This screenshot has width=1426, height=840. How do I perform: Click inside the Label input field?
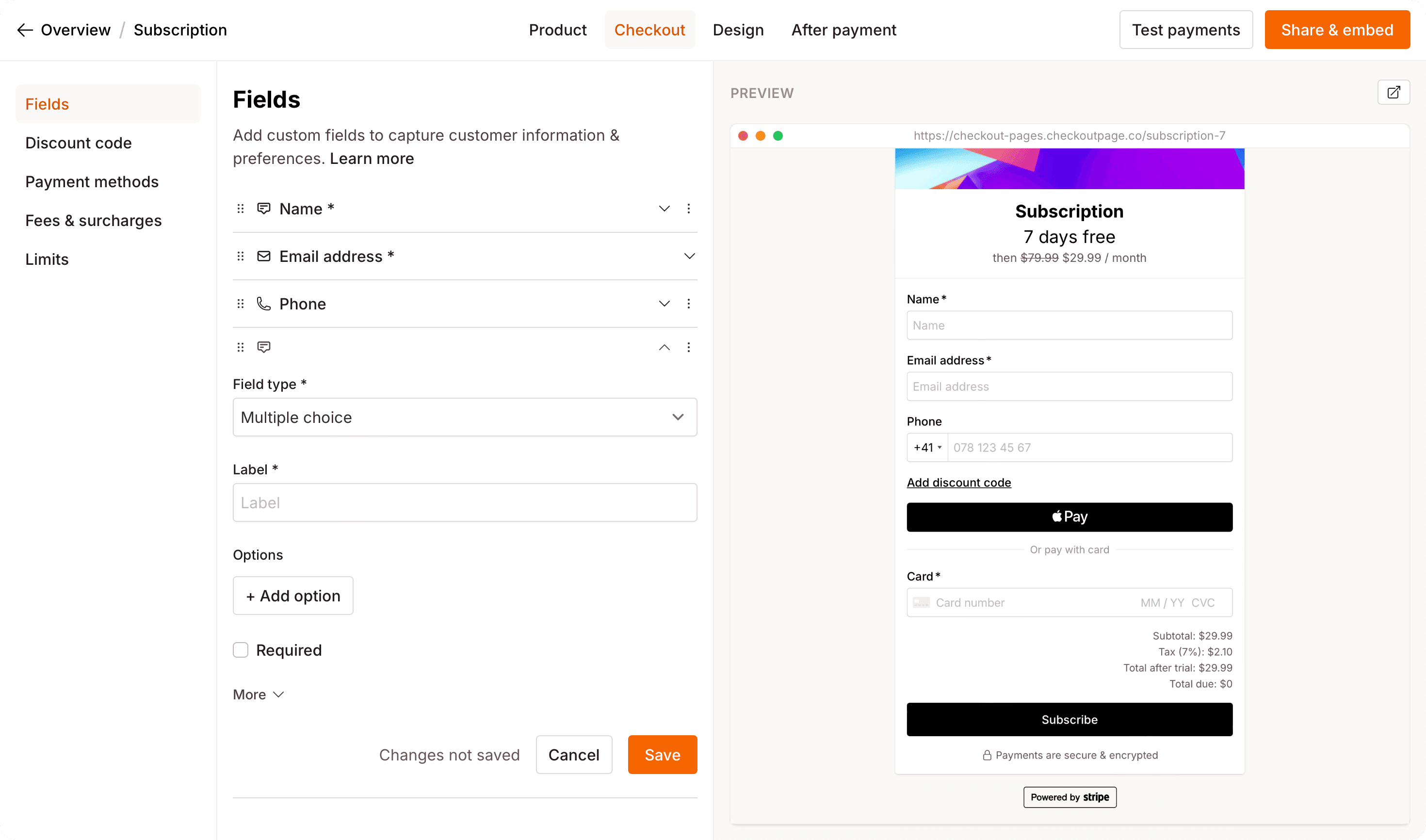point(464,502)
